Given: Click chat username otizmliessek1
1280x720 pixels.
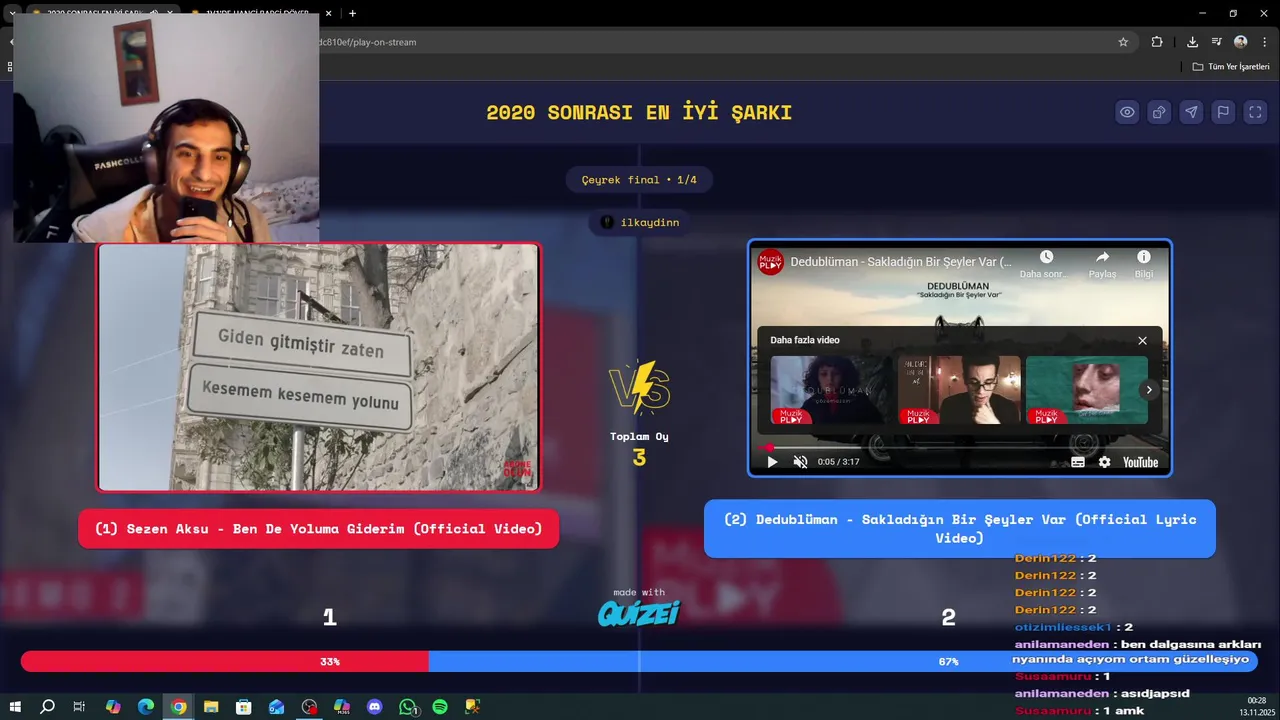Looking at the screenshot, I should pos(1063,627).
